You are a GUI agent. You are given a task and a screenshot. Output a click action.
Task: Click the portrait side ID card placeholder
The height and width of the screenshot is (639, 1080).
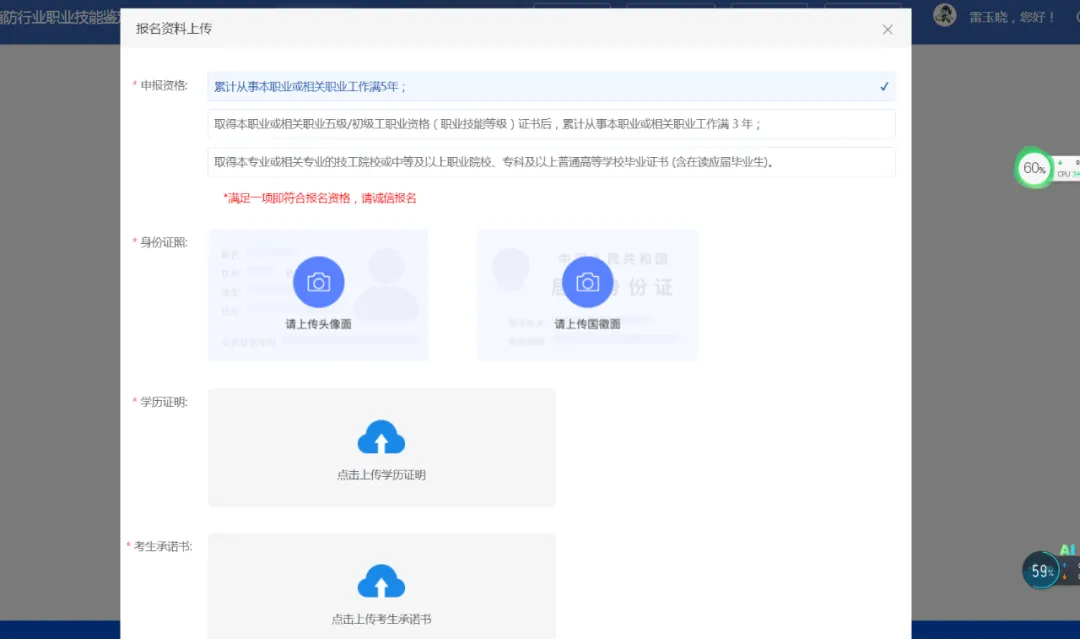pyautogui.click(x=318, y=295)
